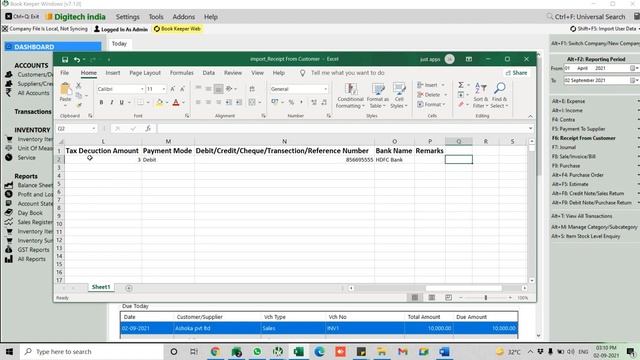Adjust the Excel zoom slider handle
The height and width of the screenshot is (360, 640).
coord(486,298)
